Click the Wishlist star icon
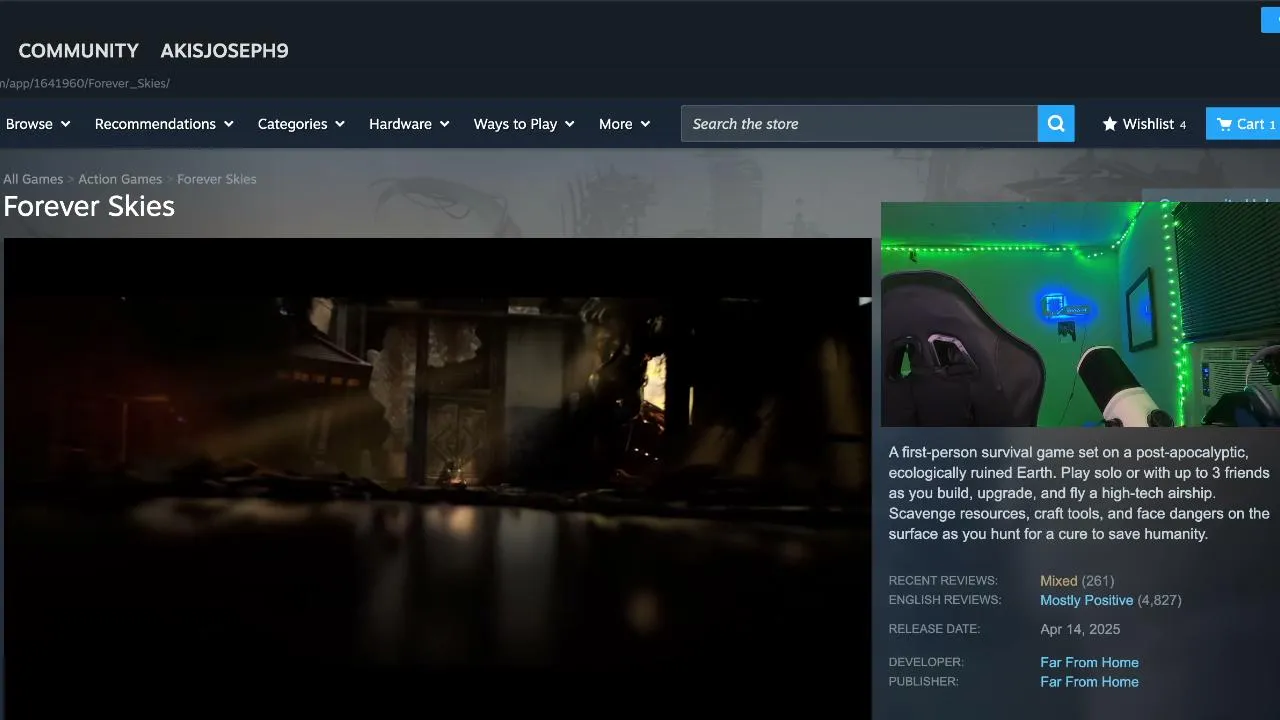 pyautogui.click(x=1109, y=124)
